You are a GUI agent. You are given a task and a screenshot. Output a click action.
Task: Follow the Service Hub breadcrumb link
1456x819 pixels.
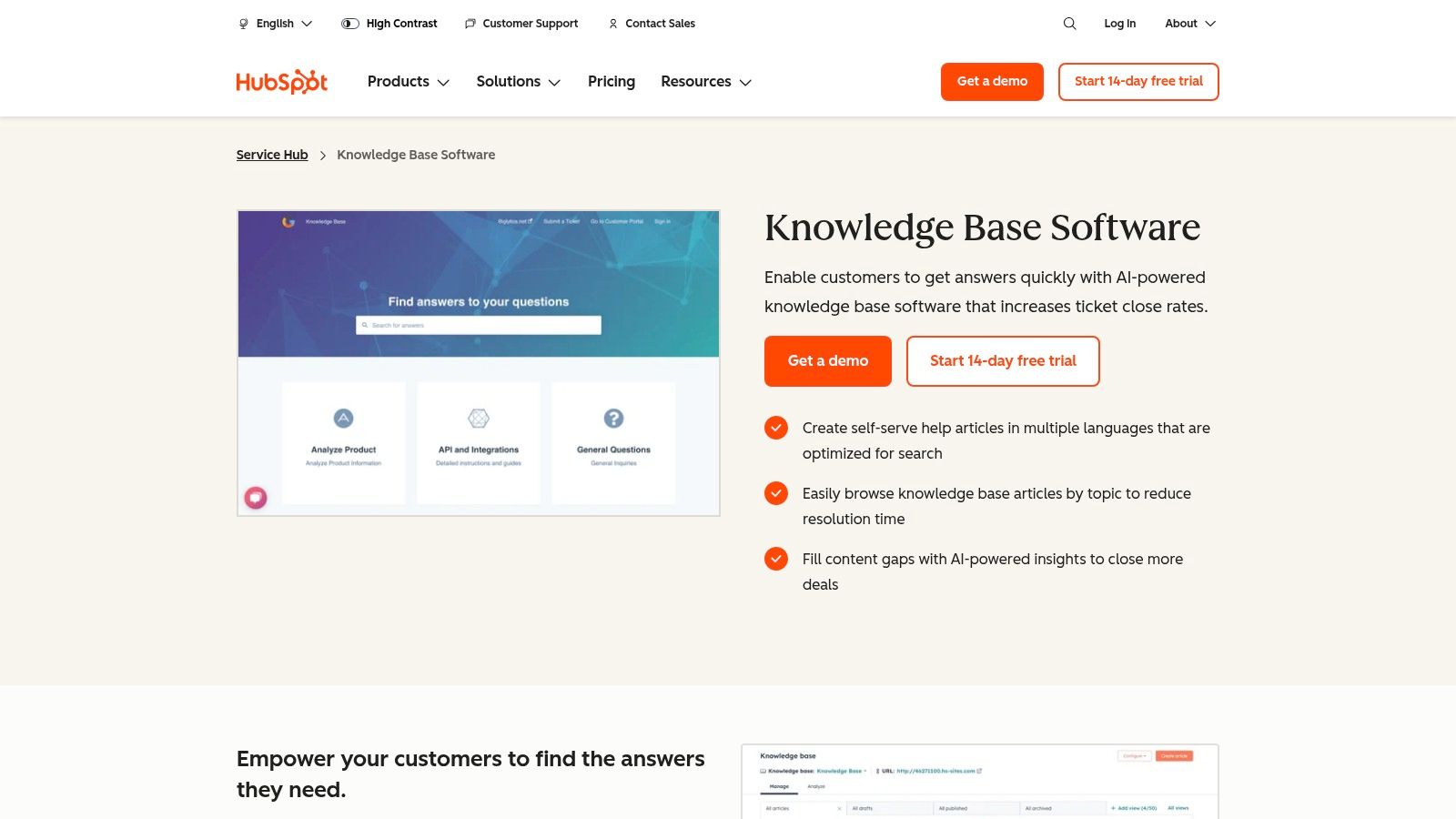(x=271, y=155)
